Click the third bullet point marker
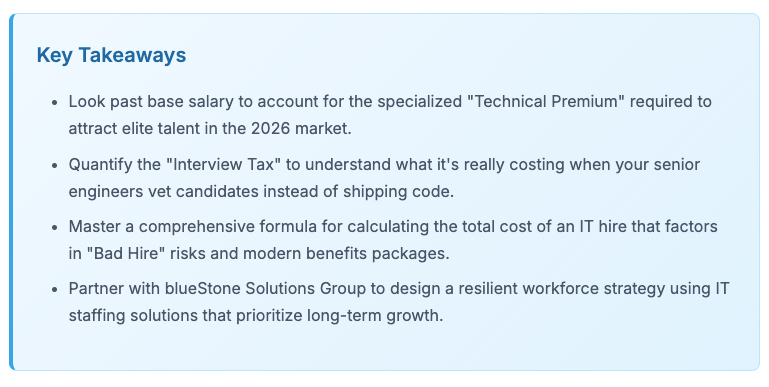The height and width of the screenshot is (387, 769). [x=55, y=228]
